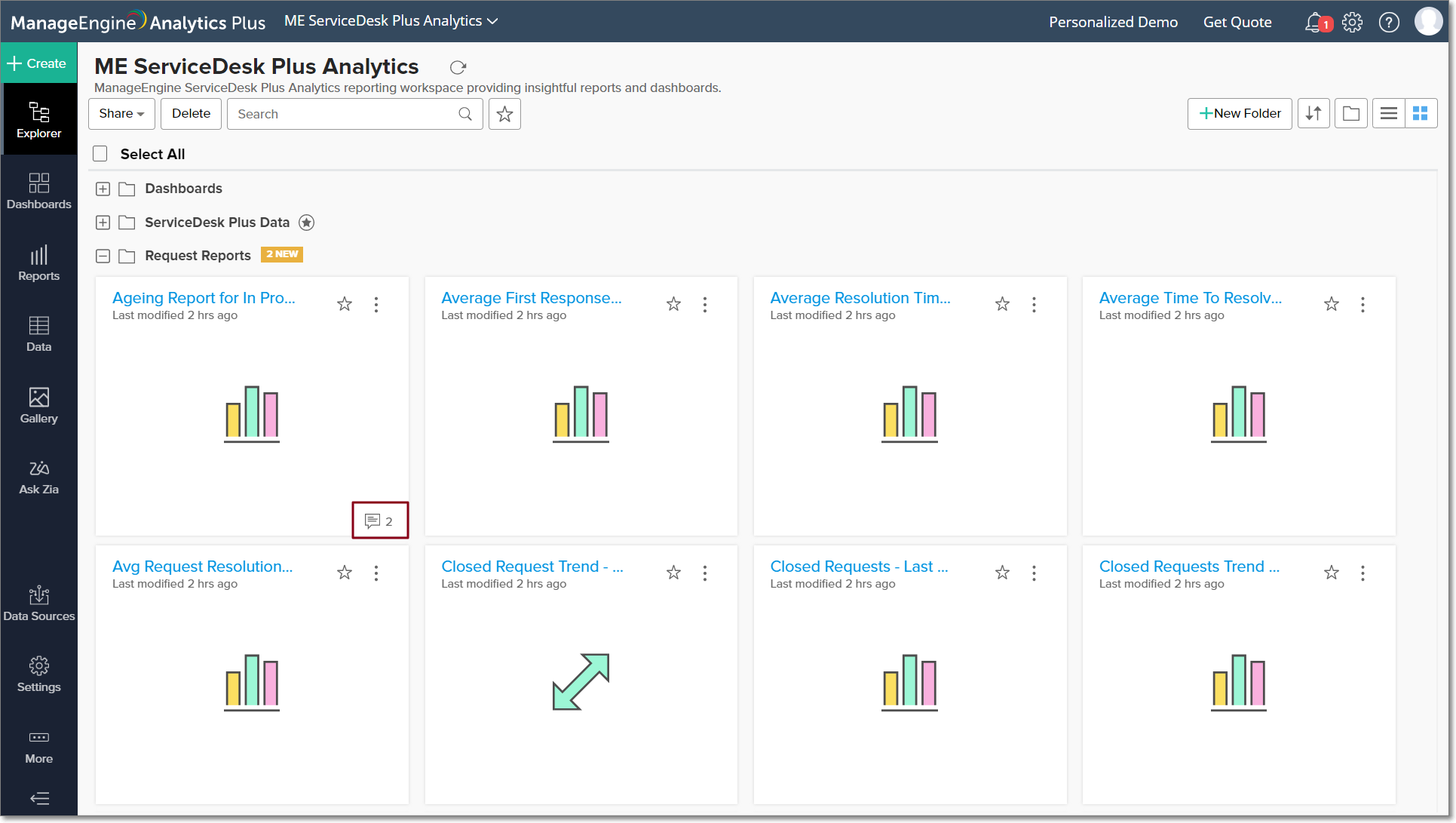Open the ME ServiceDesk Plus Analytics workspace dropdown

tap(391, 21)
